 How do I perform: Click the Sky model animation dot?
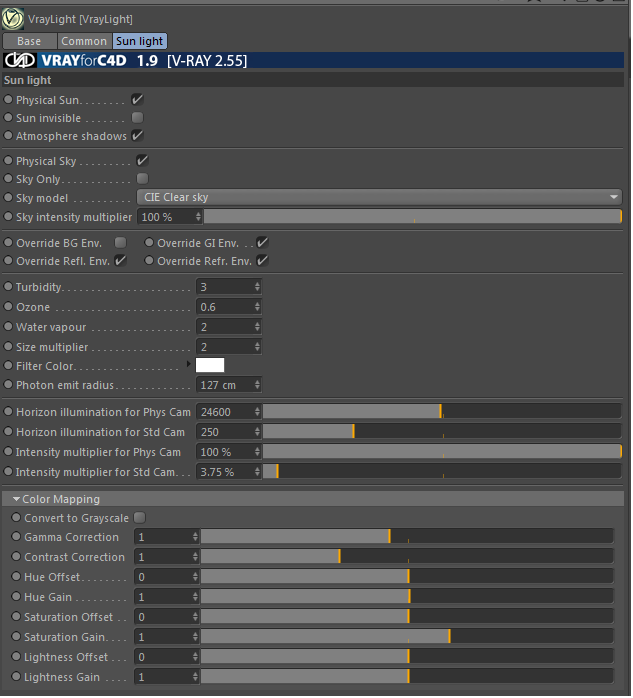[x=8, y=197]
